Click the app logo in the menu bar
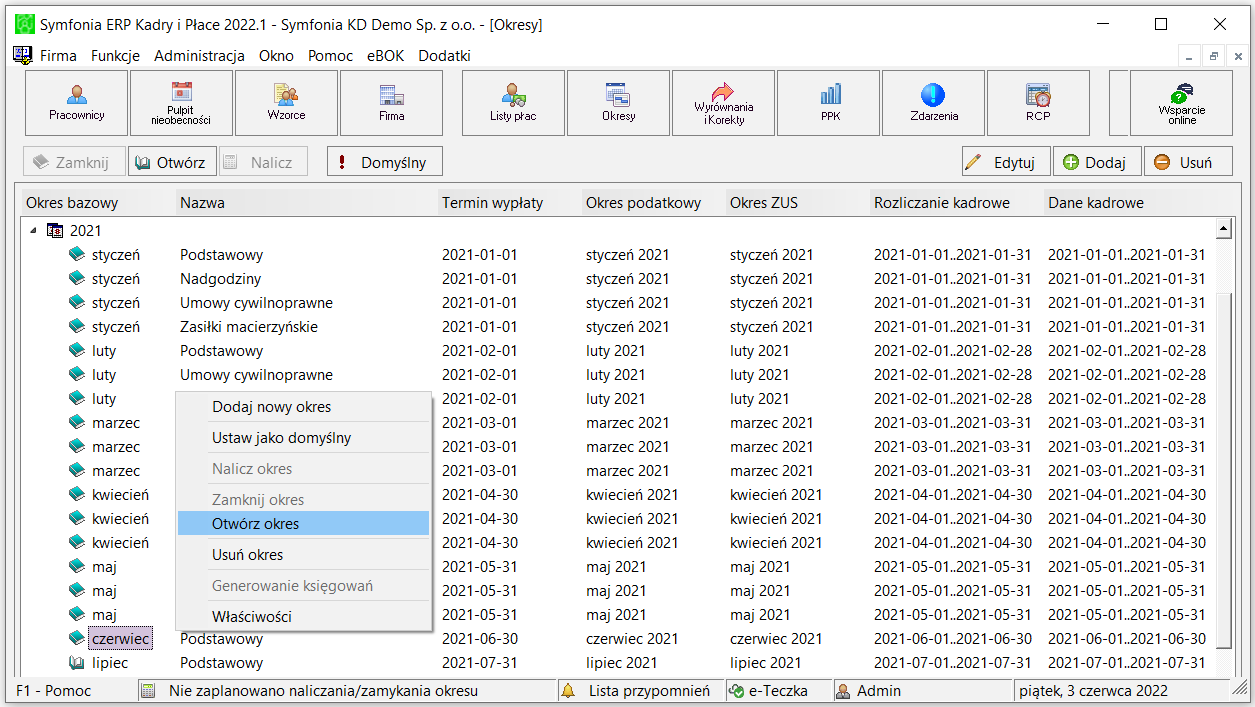The image size is (1255, 707). click(22, 55)
